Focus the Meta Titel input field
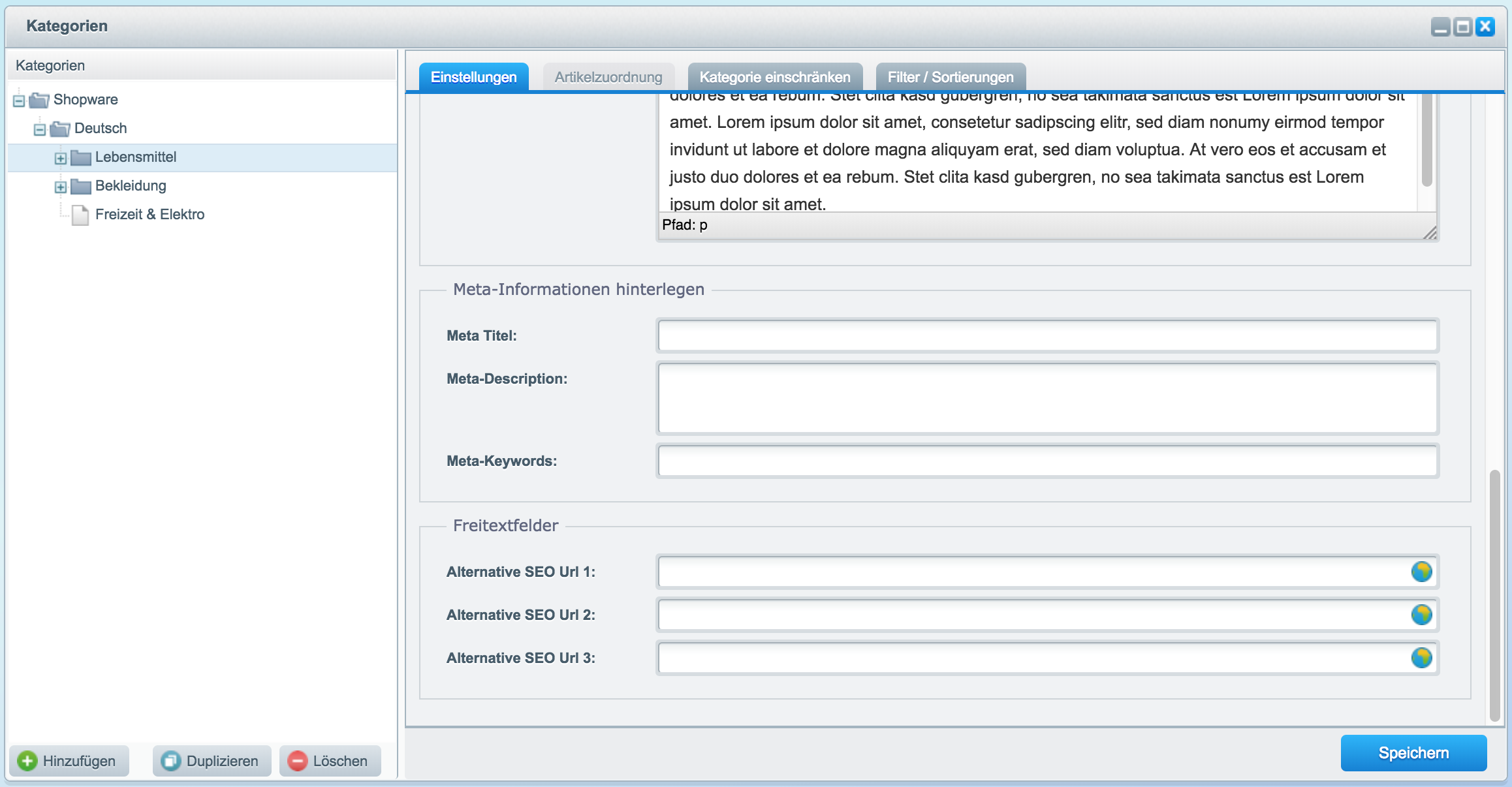This screenshot has width=1512, height=787. [1047, 335]
